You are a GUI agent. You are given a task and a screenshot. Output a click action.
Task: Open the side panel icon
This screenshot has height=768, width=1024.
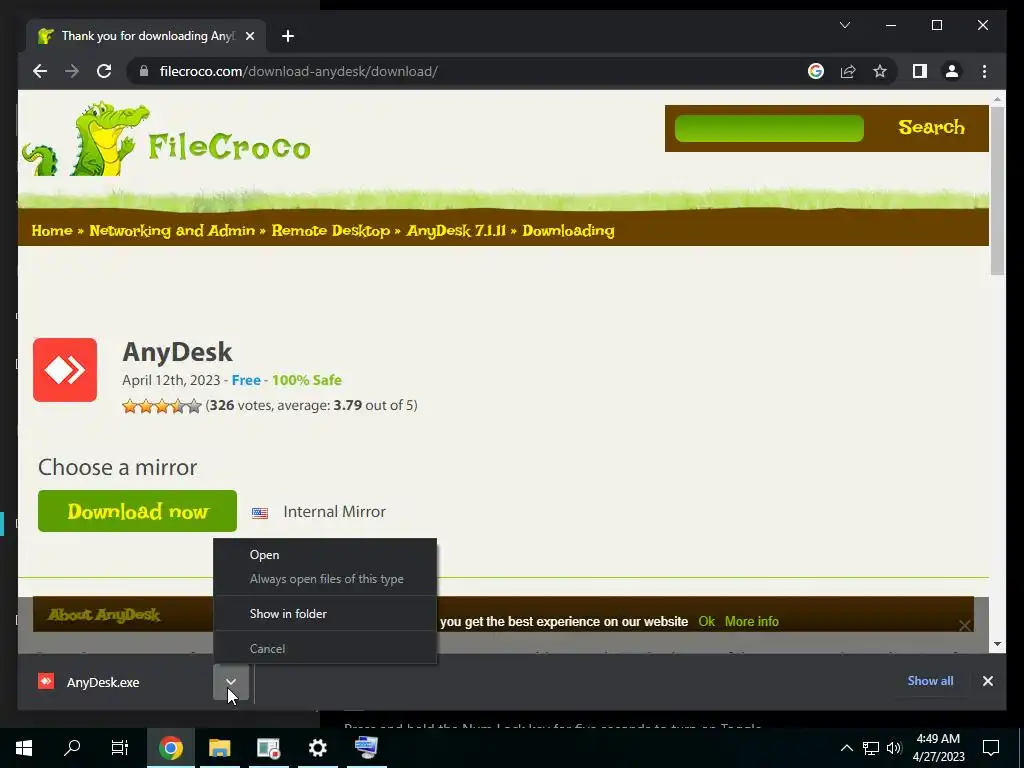(x=920, y=71)
